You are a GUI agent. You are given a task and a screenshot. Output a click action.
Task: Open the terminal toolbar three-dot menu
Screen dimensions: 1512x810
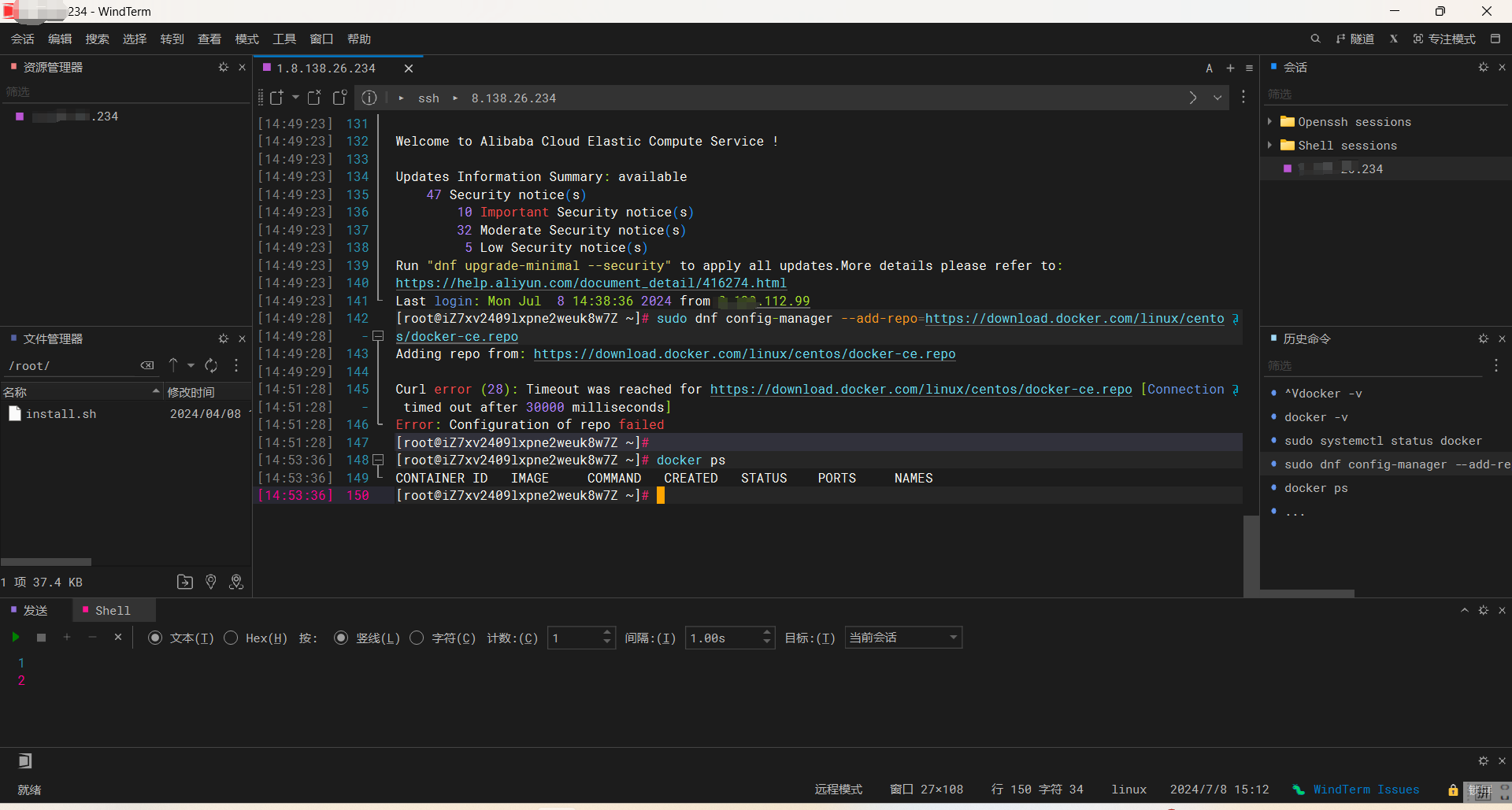pyautogui.click(x=1243, y=97)
